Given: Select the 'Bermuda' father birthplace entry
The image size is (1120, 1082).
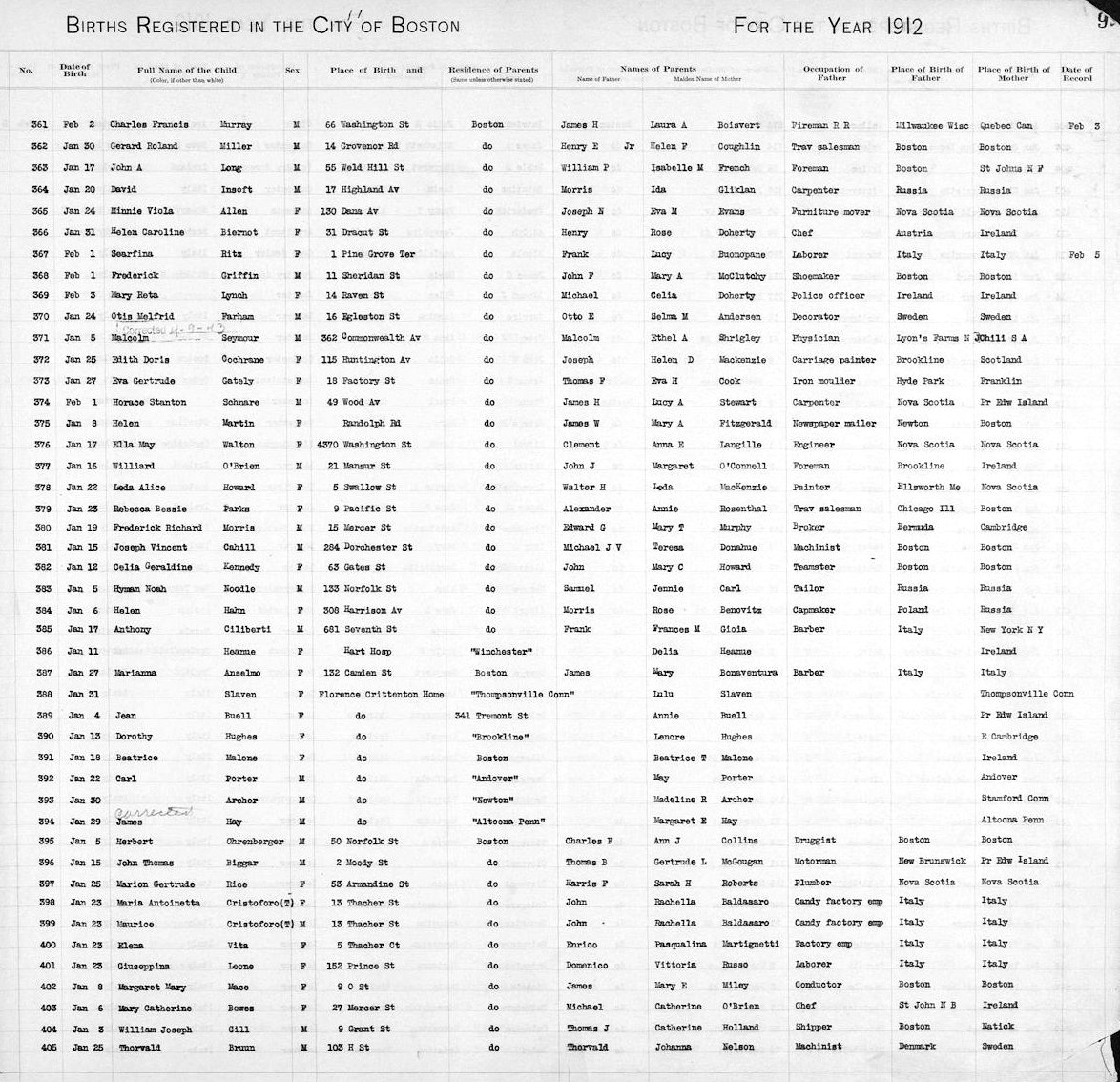Looking at the screenshot, I should [916, 528].
